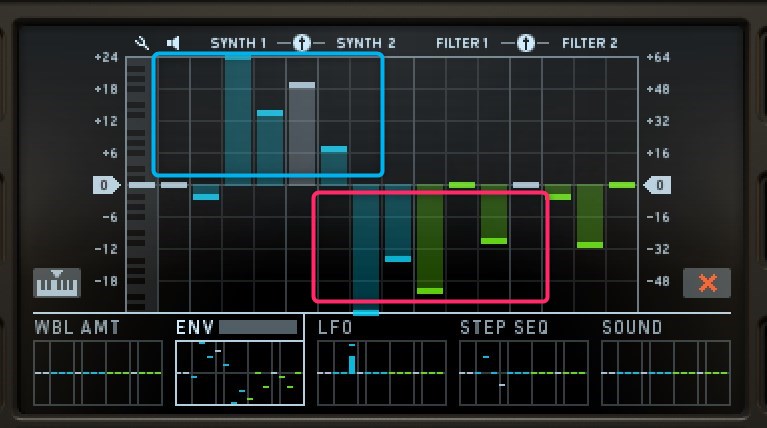Viewport: 767px width, 428px height.
Task: Click the left zero-level marker arrow
Action: click(x=107, y=185)
